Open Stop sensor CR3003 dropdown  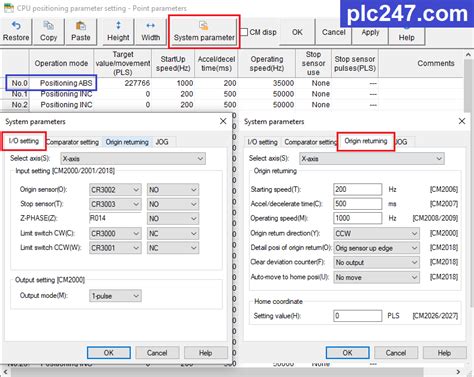tap(115, 204)
